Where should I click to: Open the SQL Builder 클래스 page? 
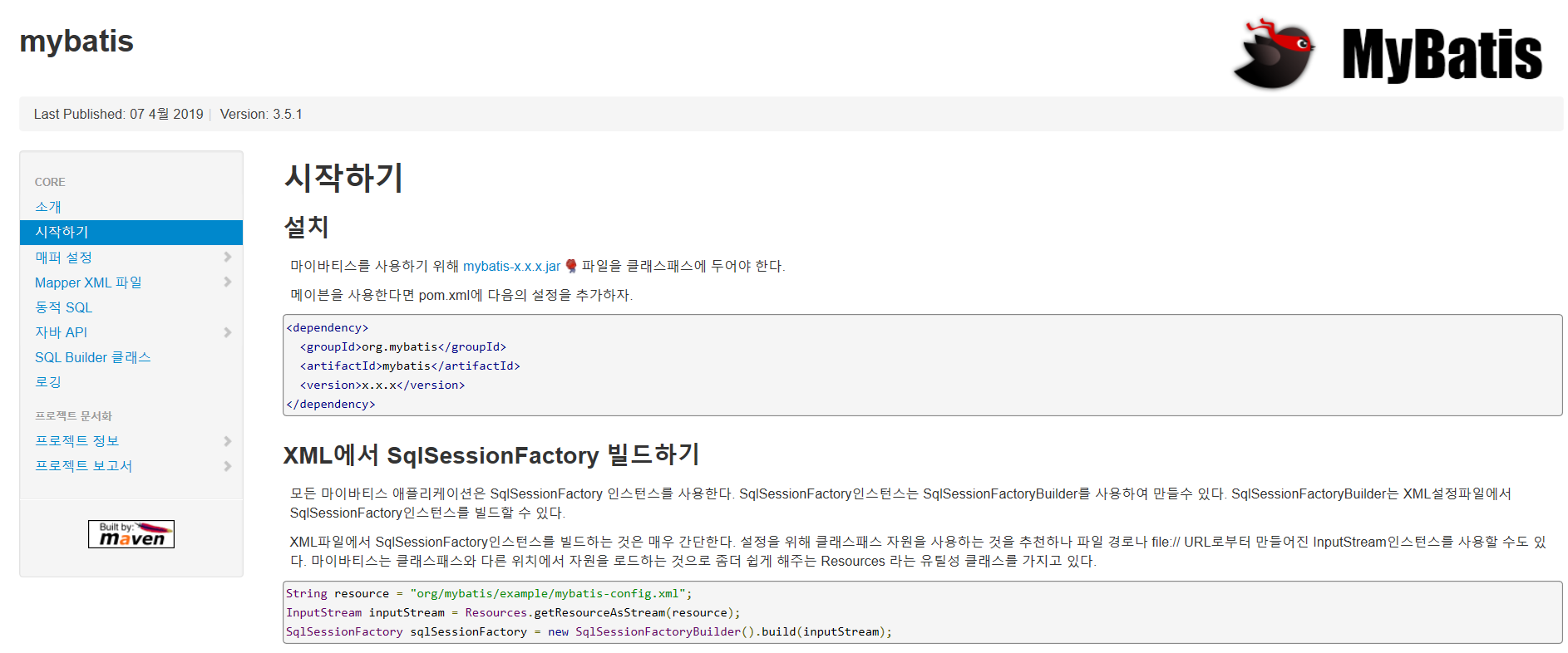93,357
